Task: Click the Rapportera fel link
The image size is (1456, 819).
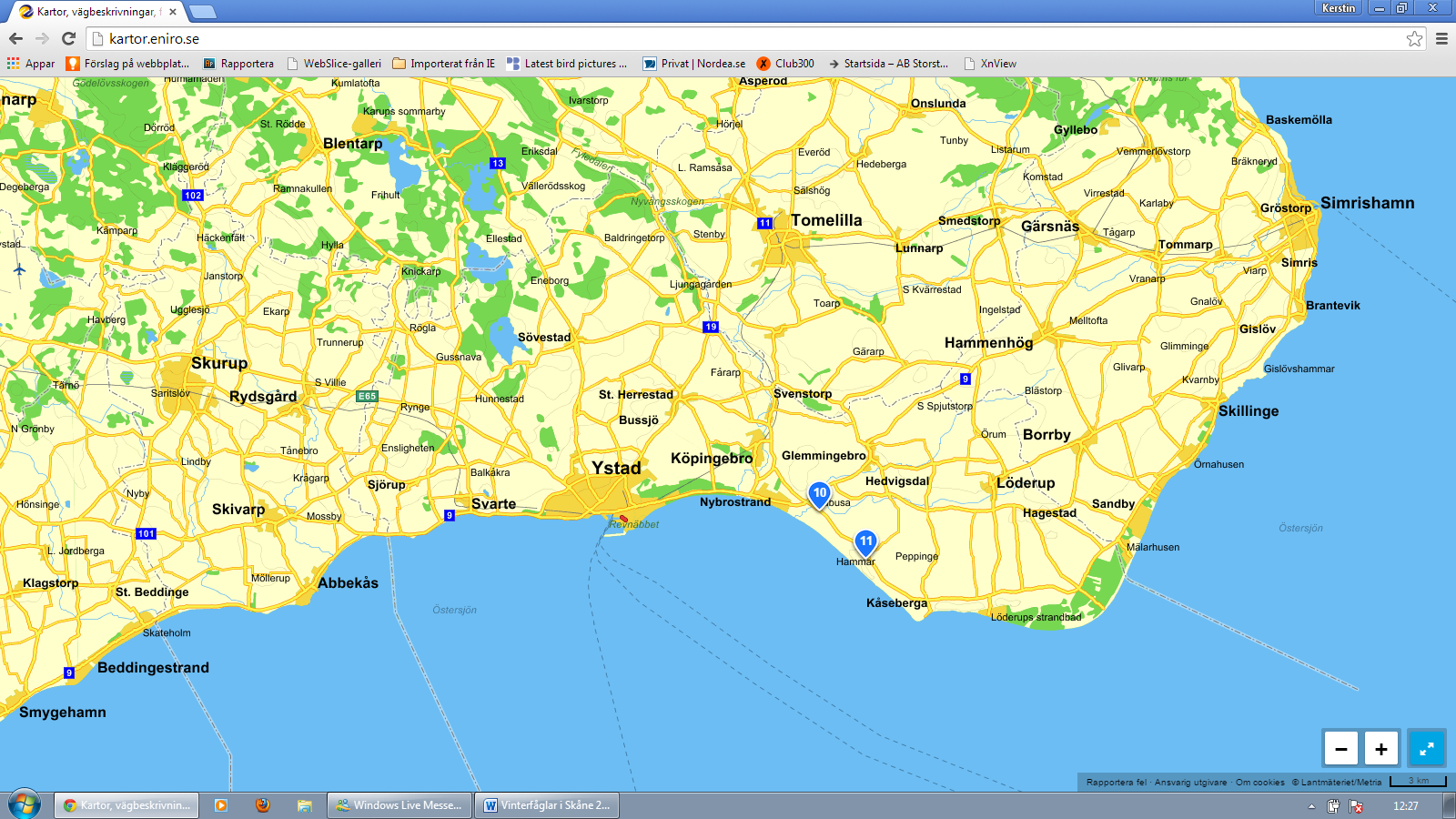Action: point(1117,782)
